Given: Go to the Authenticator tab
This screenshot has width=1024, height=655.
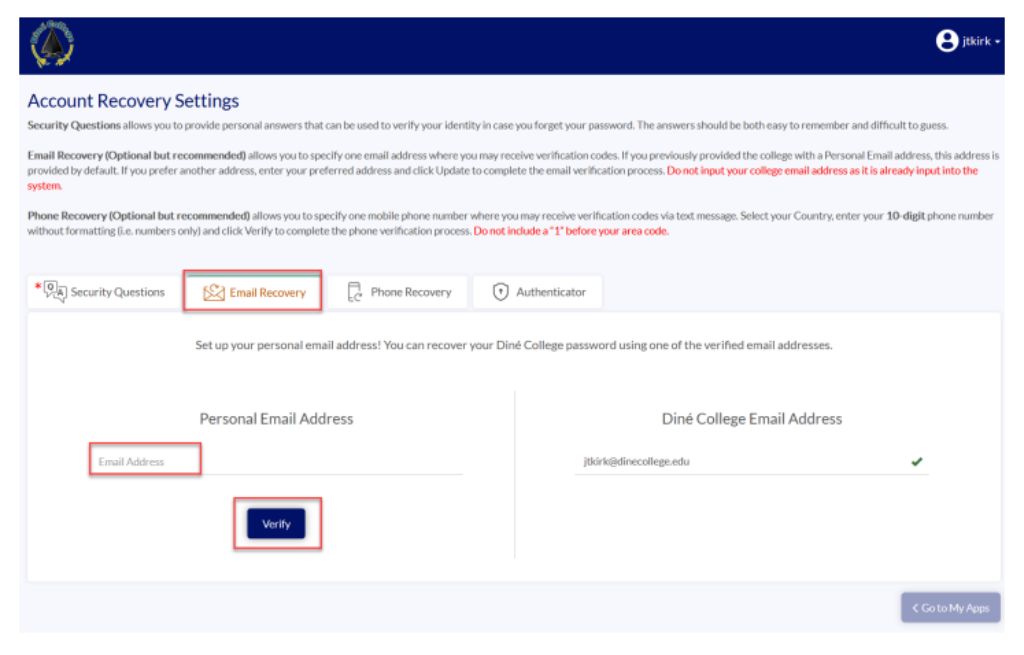Looking at the screenshot, I should pyautogui.click(x=537, y=292).
